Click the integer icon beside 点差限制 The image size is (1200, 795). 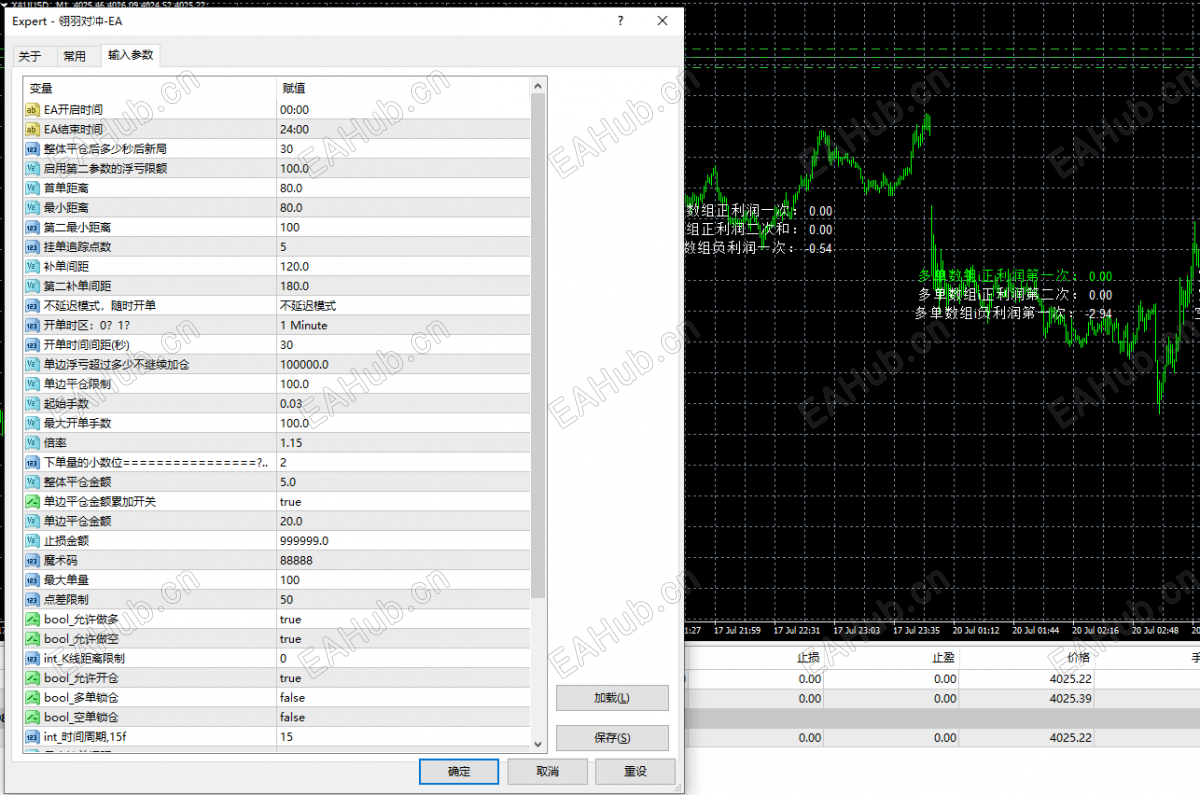[x=32, y=600]
